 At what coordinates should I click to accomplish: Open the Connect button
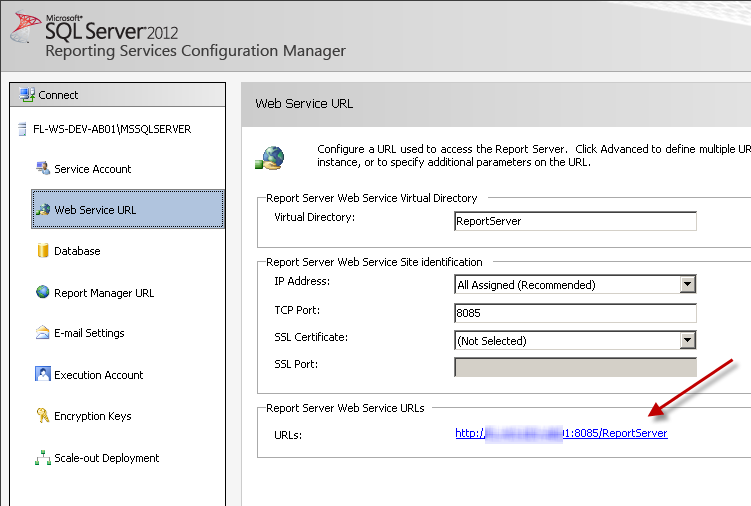tap(117, 95)
